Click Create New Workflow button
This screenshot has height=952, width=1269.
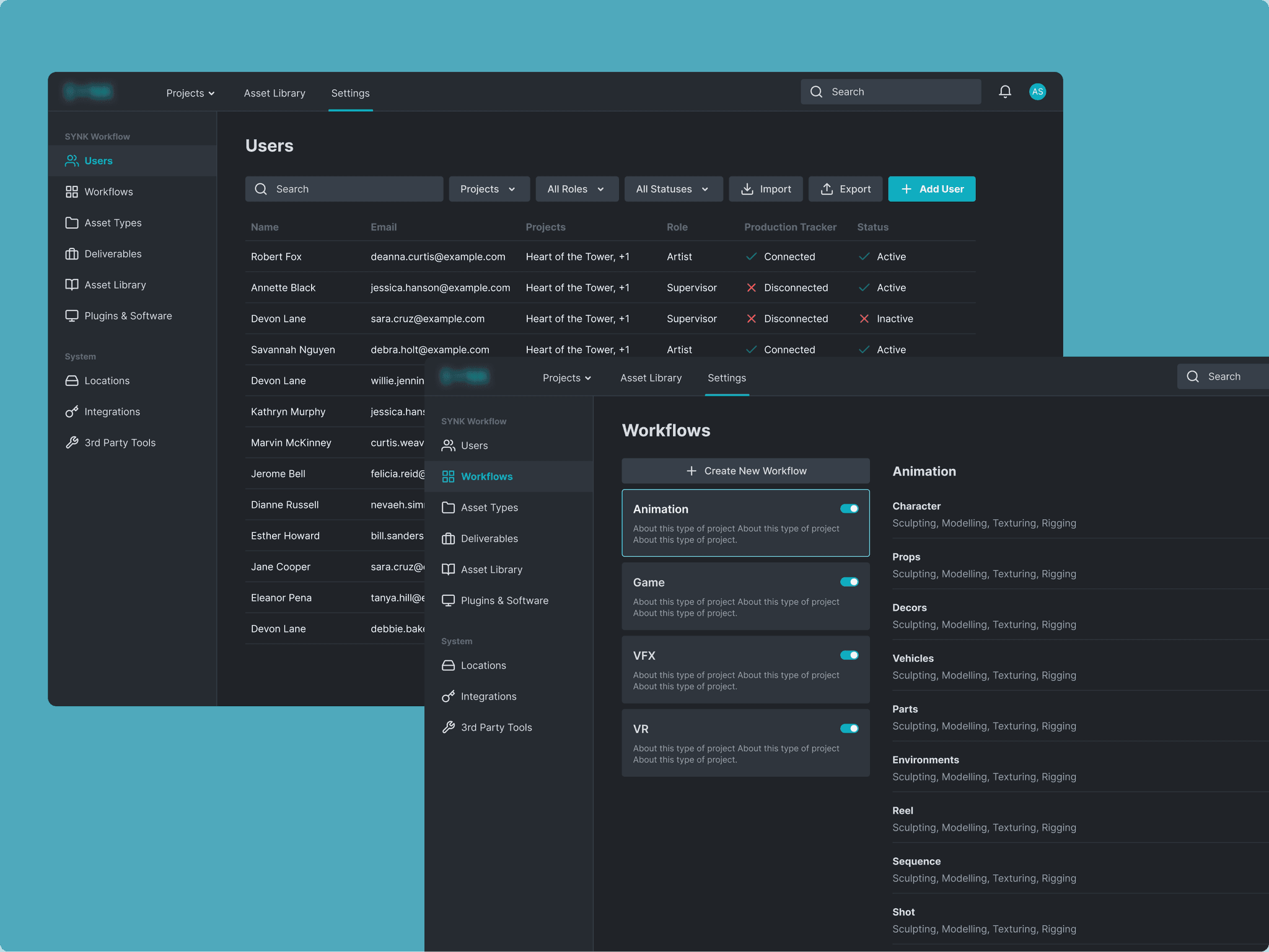coord(745,471)
